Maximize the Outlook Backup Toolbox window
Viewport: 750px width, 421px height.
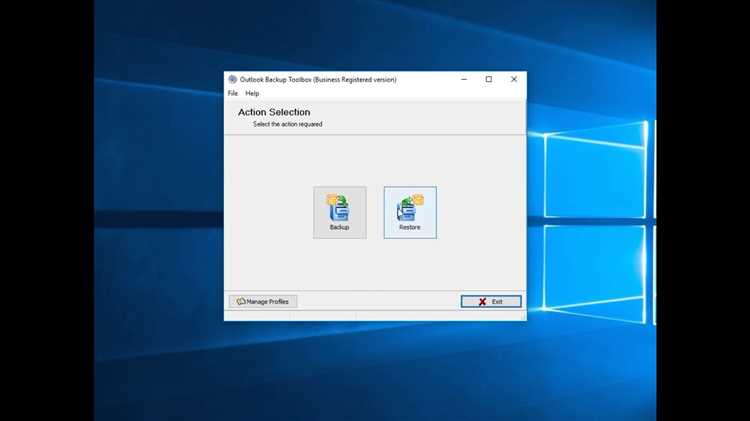click(x=489, y=79)
